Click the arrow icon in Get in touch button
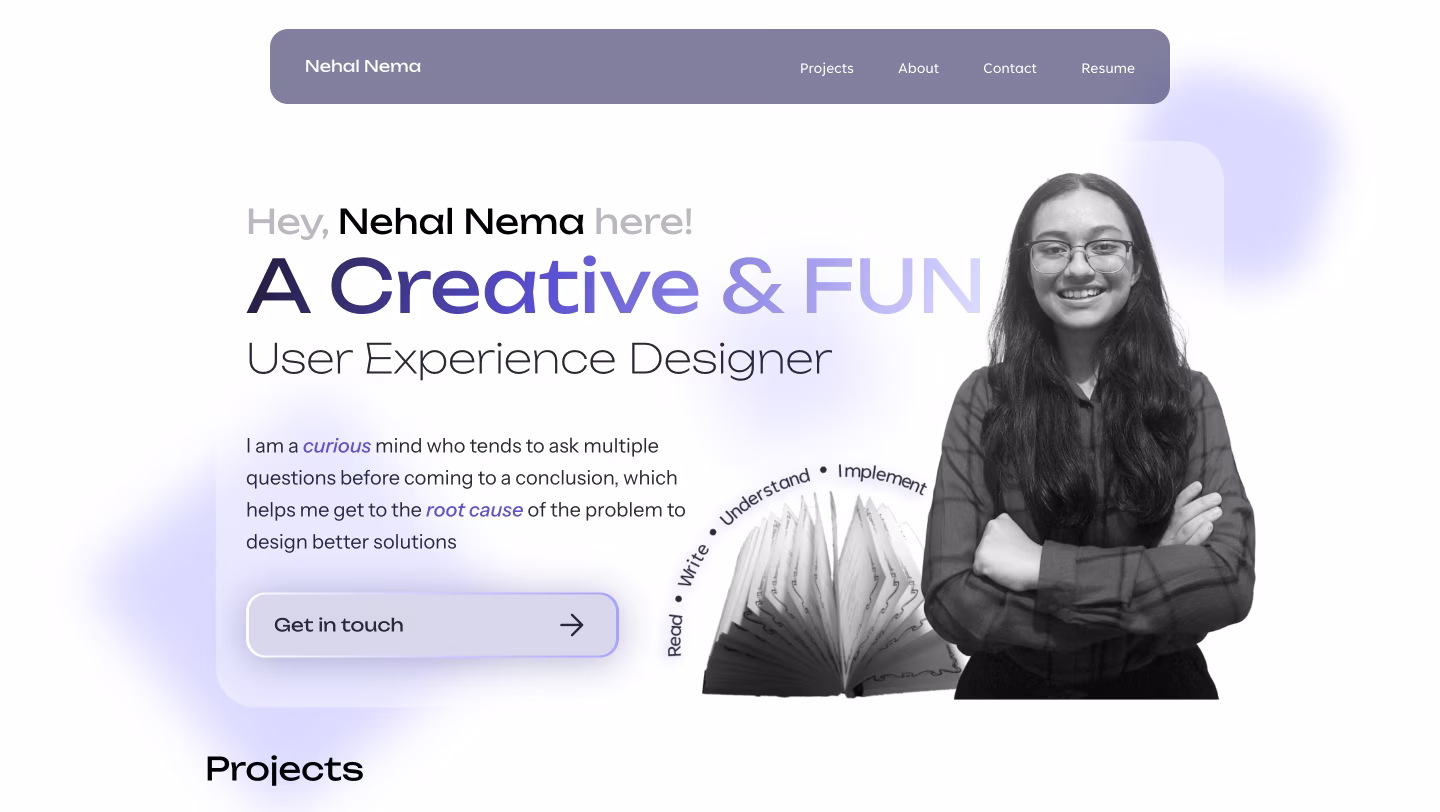Image resolution: width=1440 pixels, height=812 pixels. pyautogui.click(x=572, y=625)
